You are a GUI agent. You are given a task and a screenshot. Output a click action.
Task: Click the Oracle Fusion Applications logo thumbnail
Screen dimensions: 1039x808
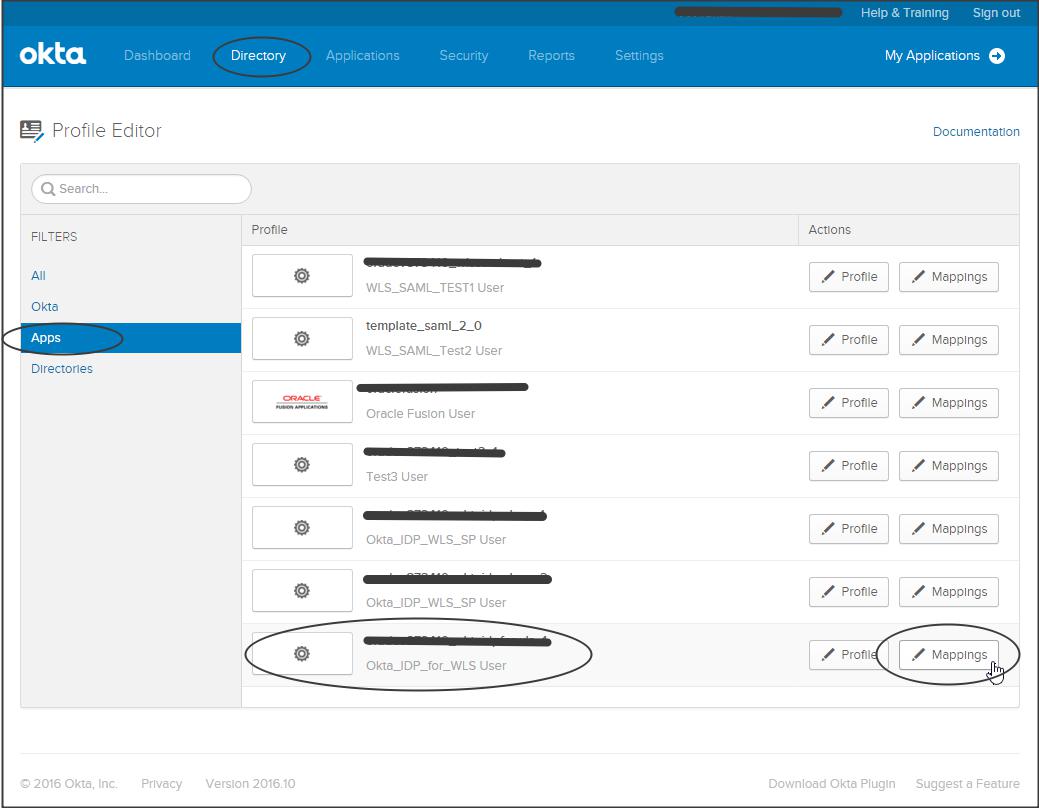click(x=302, y=402)
